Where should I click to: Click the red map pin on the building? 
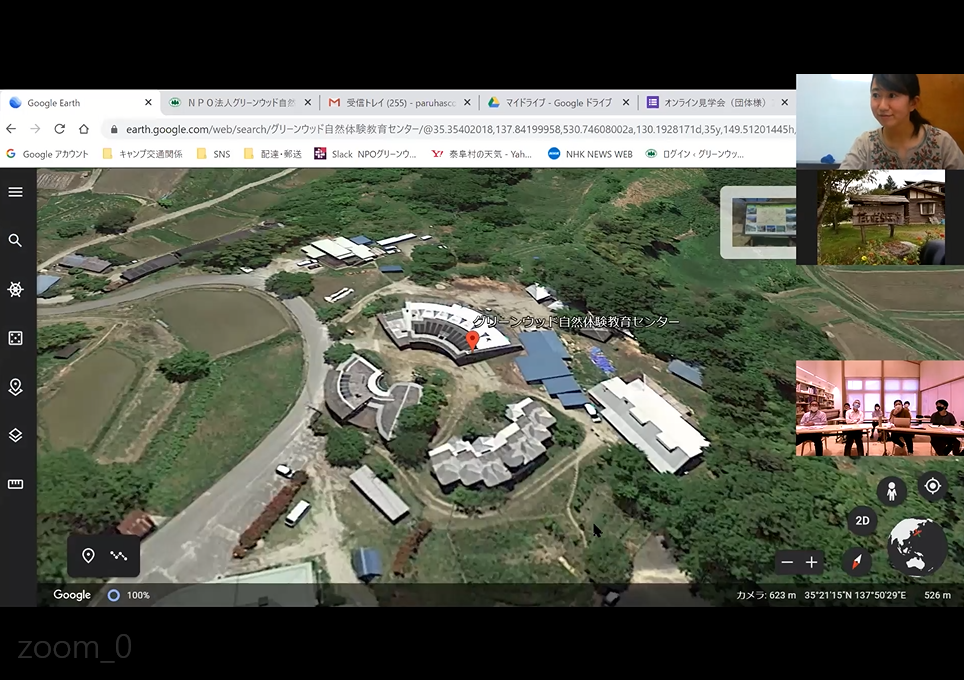click(x=472, y=340)
